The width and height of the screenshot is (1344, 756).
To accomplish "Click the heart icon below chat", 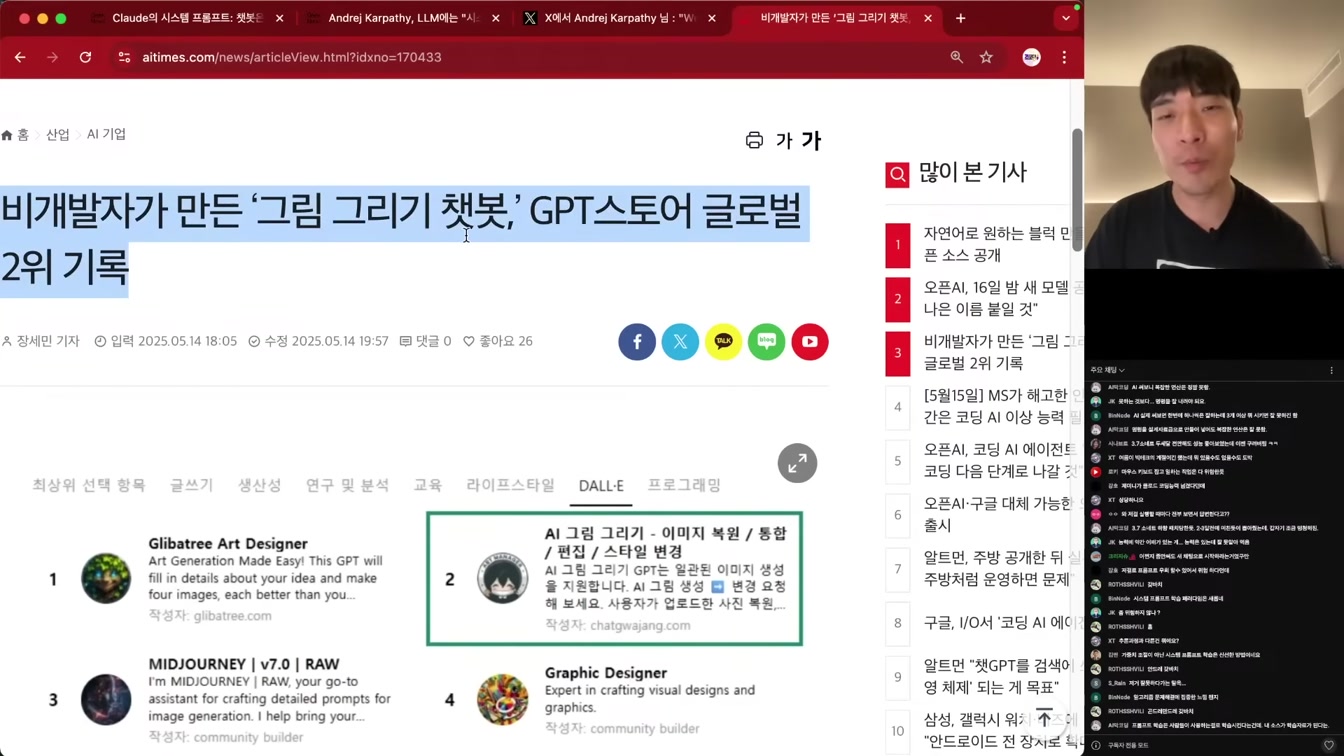I will (x=1329, y=745).
